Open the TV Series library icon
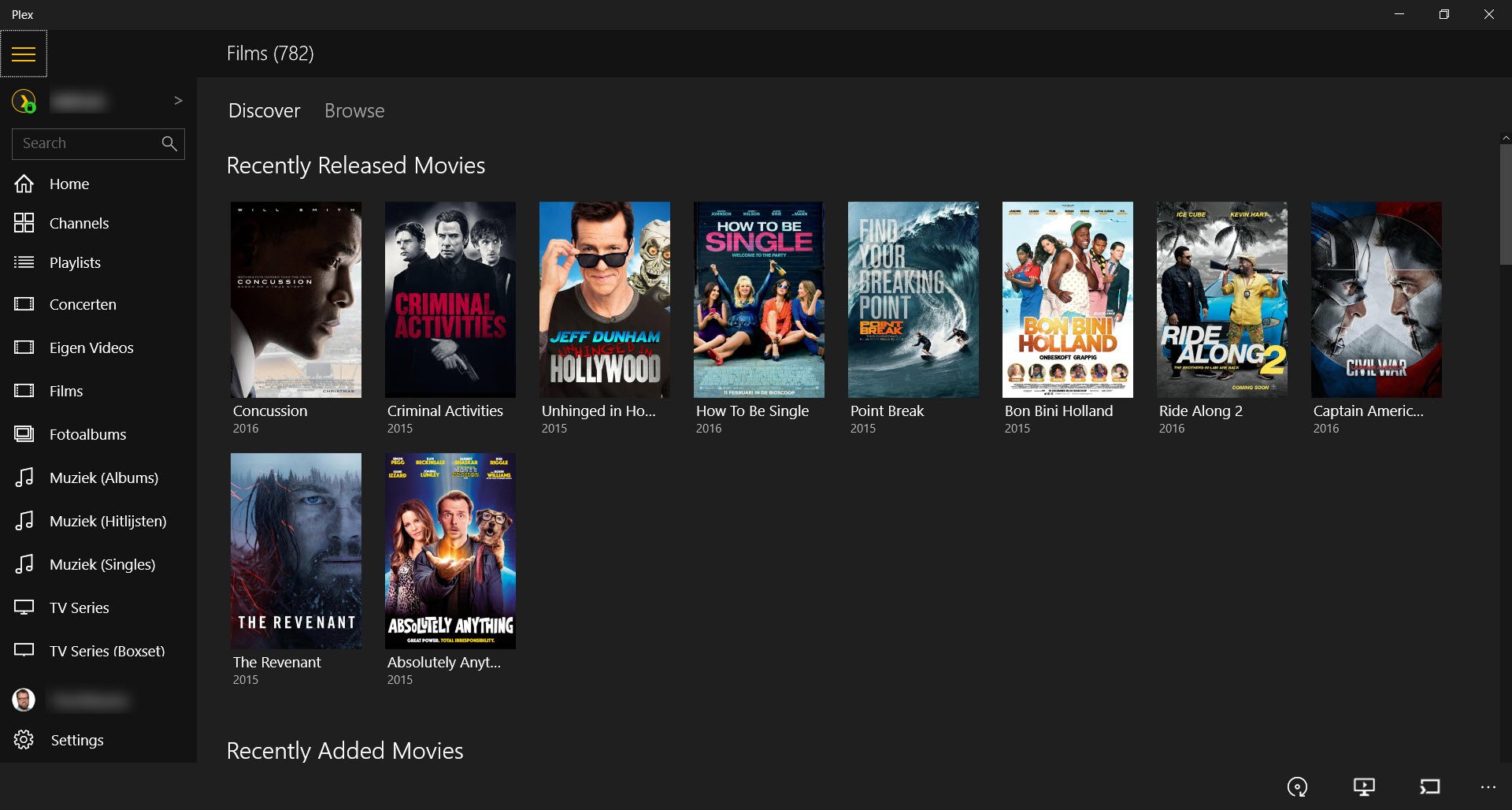Screen dimensions: 1512x810 (x=24, y=607)
